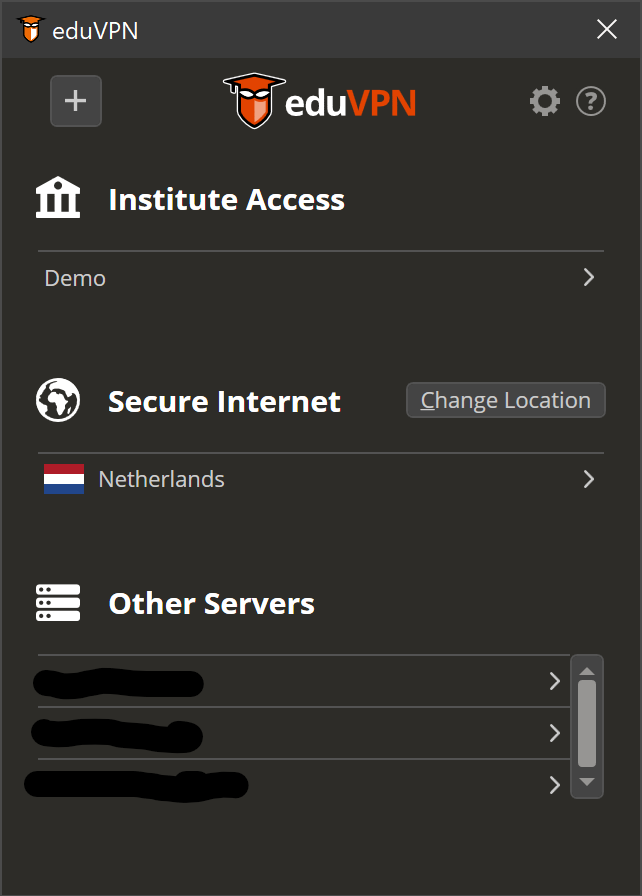Select the Netherlands secure internet row
Viewport: 642px width, 896px height.
250,479
